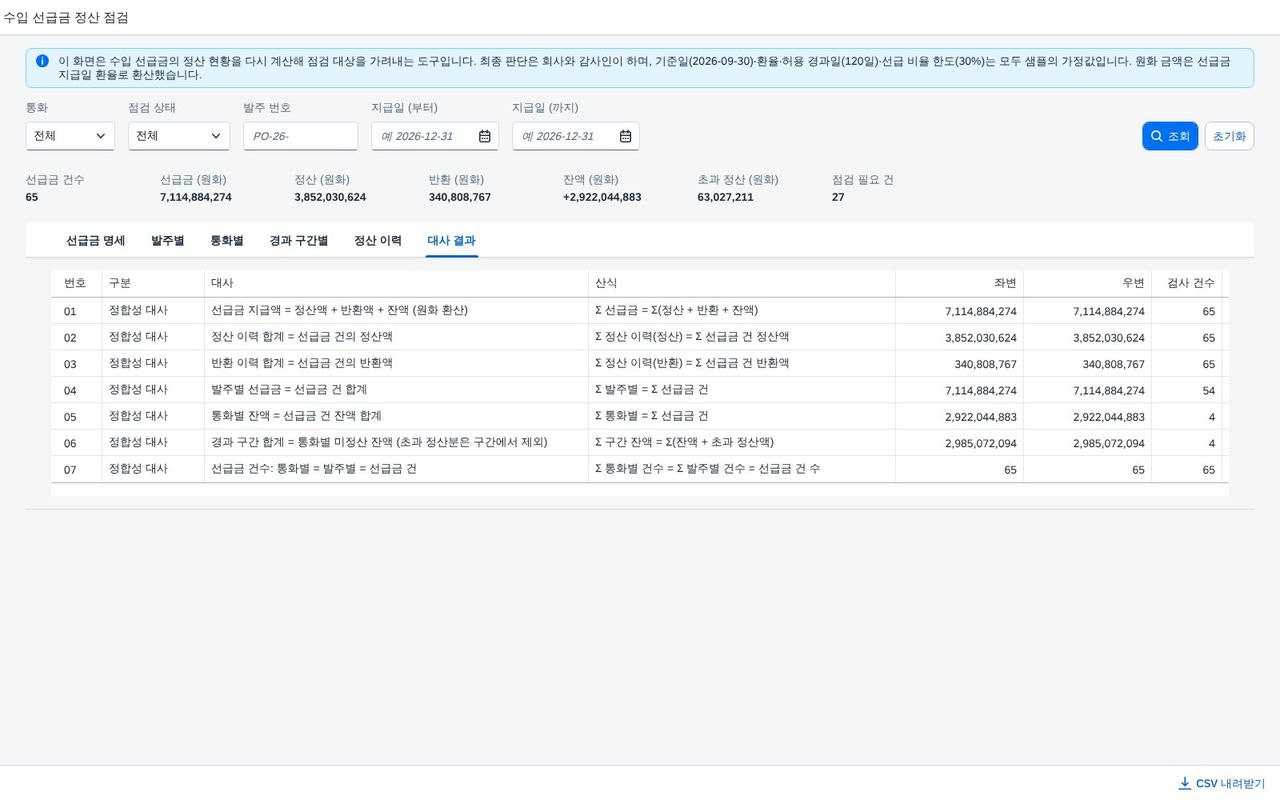This screenshot has height=800, width=1280.
Task: Click the download icon beside CSV 내려받기
Action: (1185, 783)
